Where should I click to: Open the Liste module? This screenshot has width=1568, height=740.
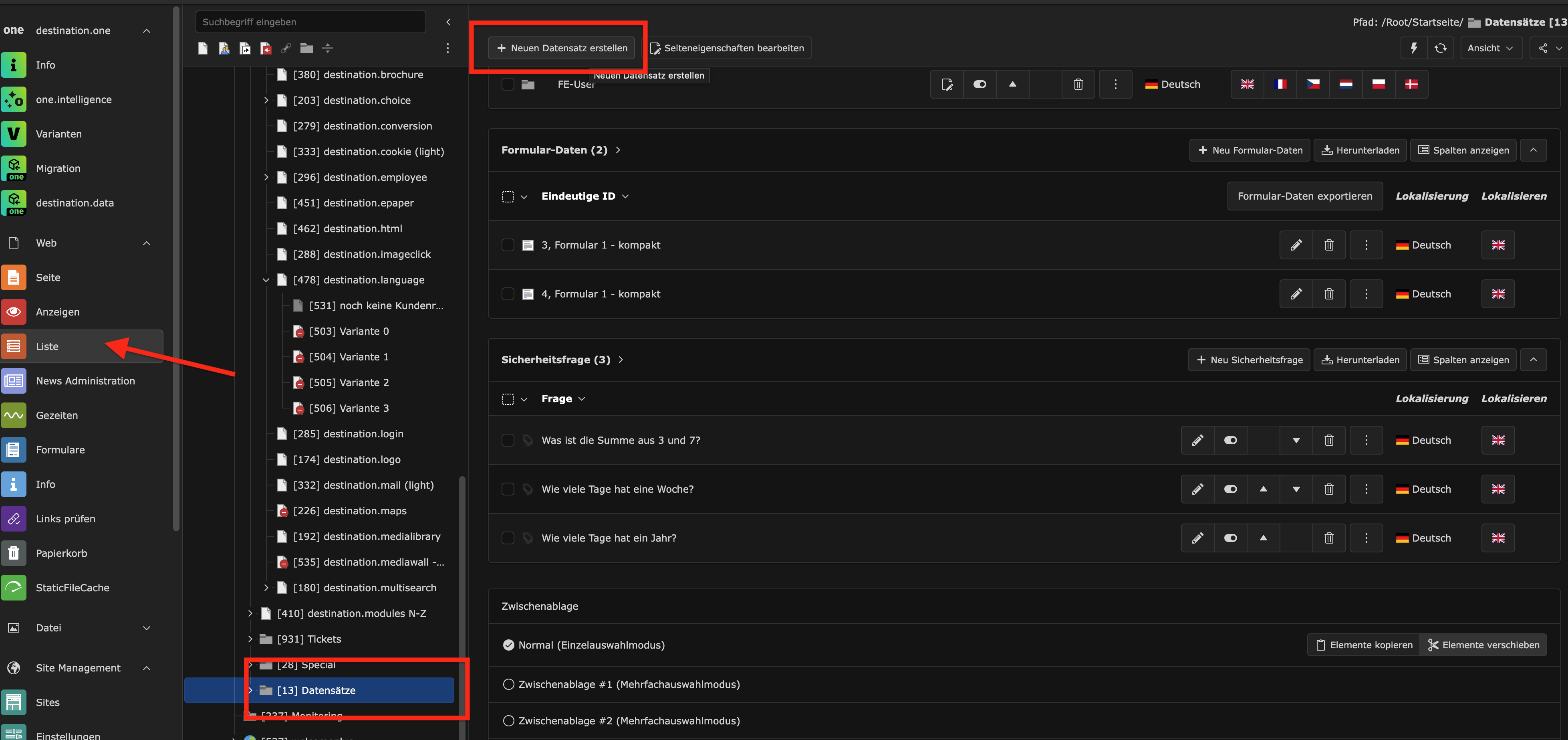click(47, 347)
